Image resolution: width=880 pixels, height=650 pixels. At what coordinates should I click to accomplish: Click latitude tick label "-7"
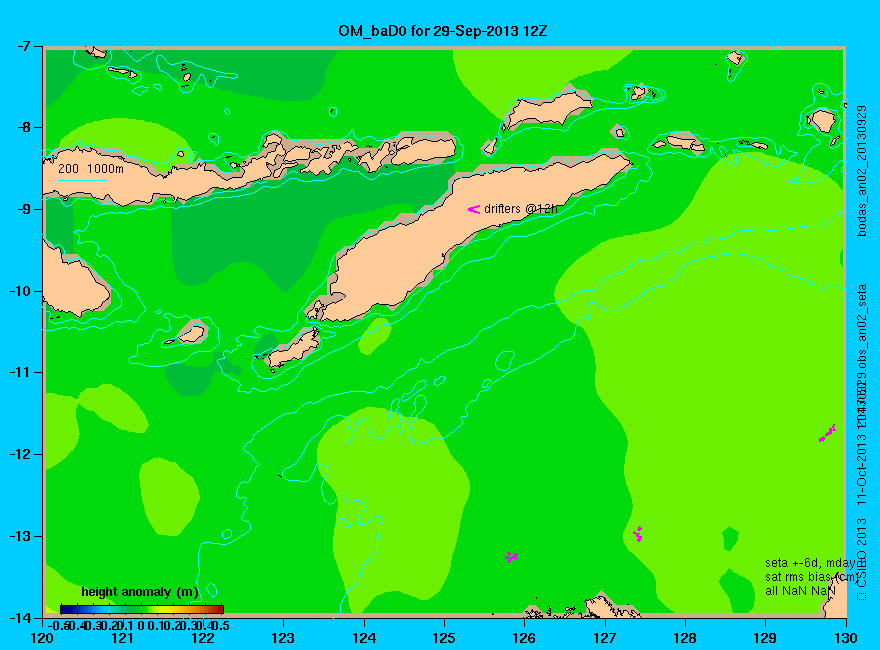click(x=23, y=46)
